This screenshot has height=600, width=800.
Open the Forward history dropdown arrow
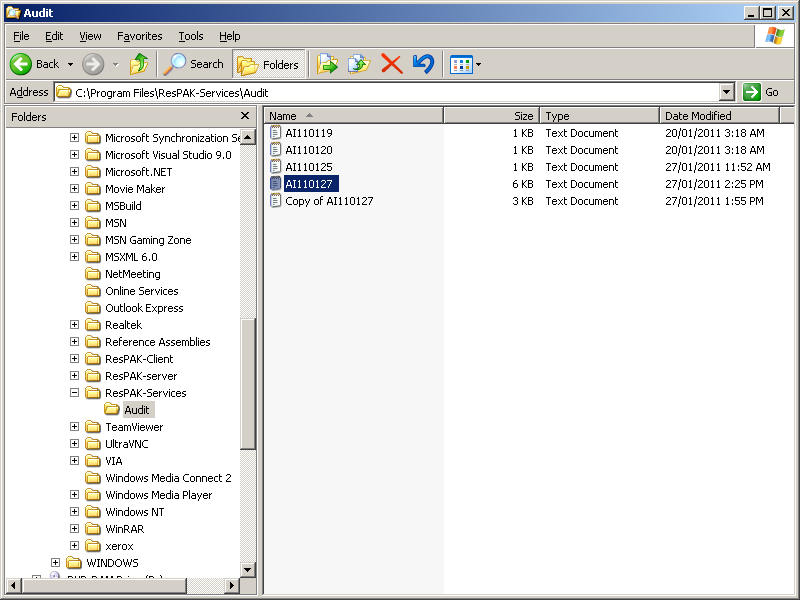point(116,64)
